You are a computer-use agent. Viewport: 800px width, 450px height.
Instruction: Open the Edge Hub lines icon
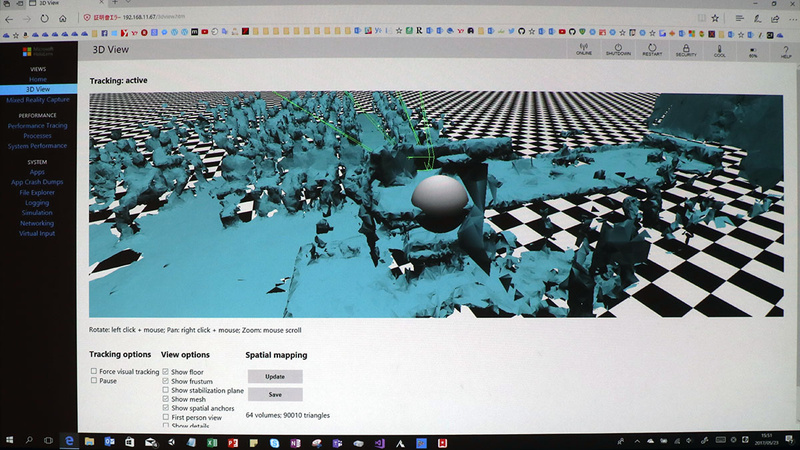[739, 18]
